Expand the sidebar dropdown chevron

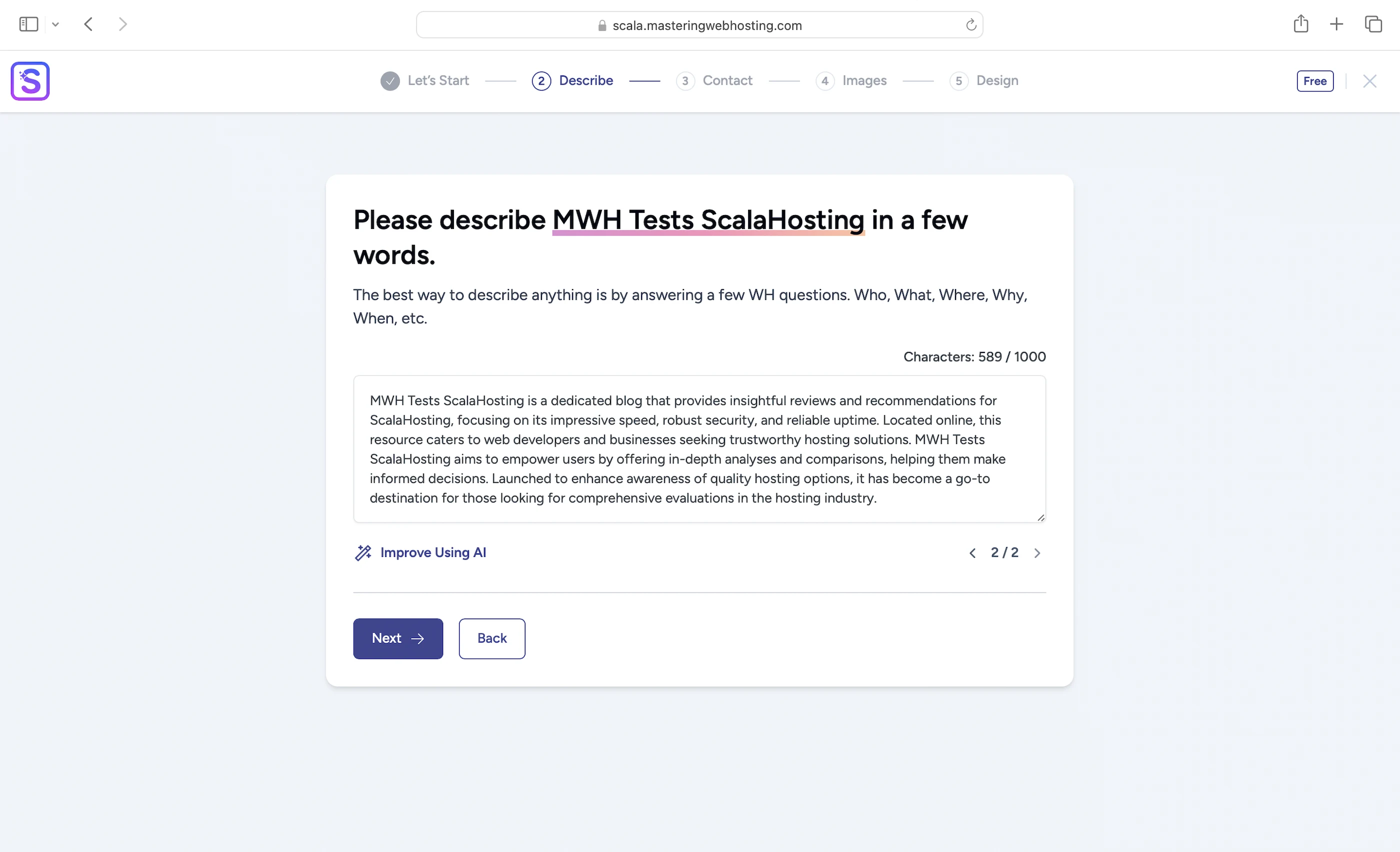(55, 24)
